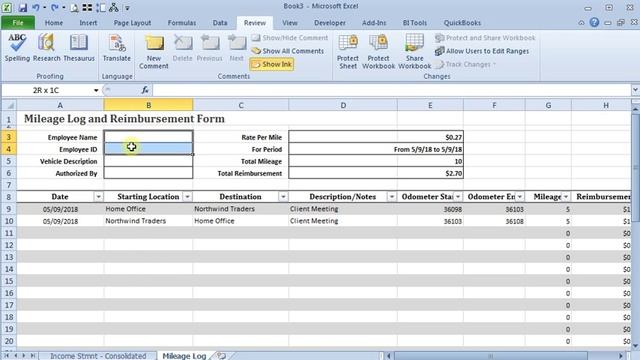This screenshot has height=360, width=640.
Task: Open Customize Quick Access Toolbar arrow
Action: click(x=127, y=8)
